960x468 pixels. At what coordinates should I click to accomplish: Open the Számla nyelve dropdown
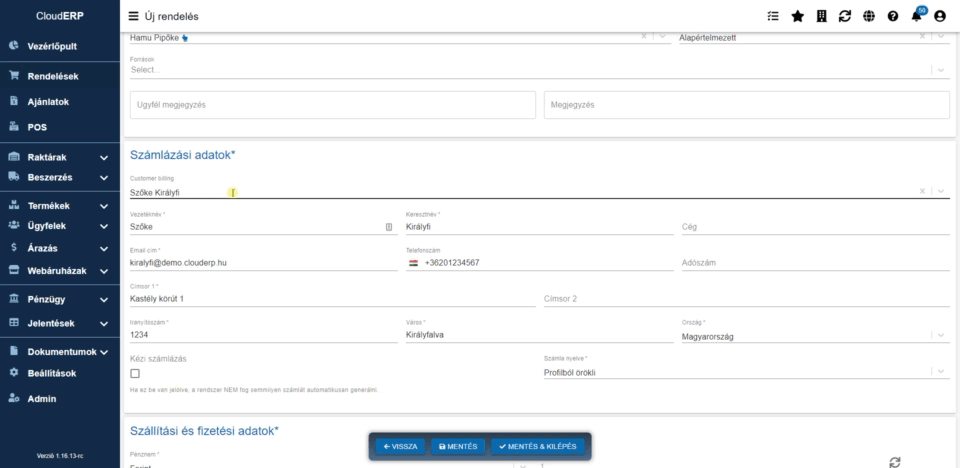point(940,372)
